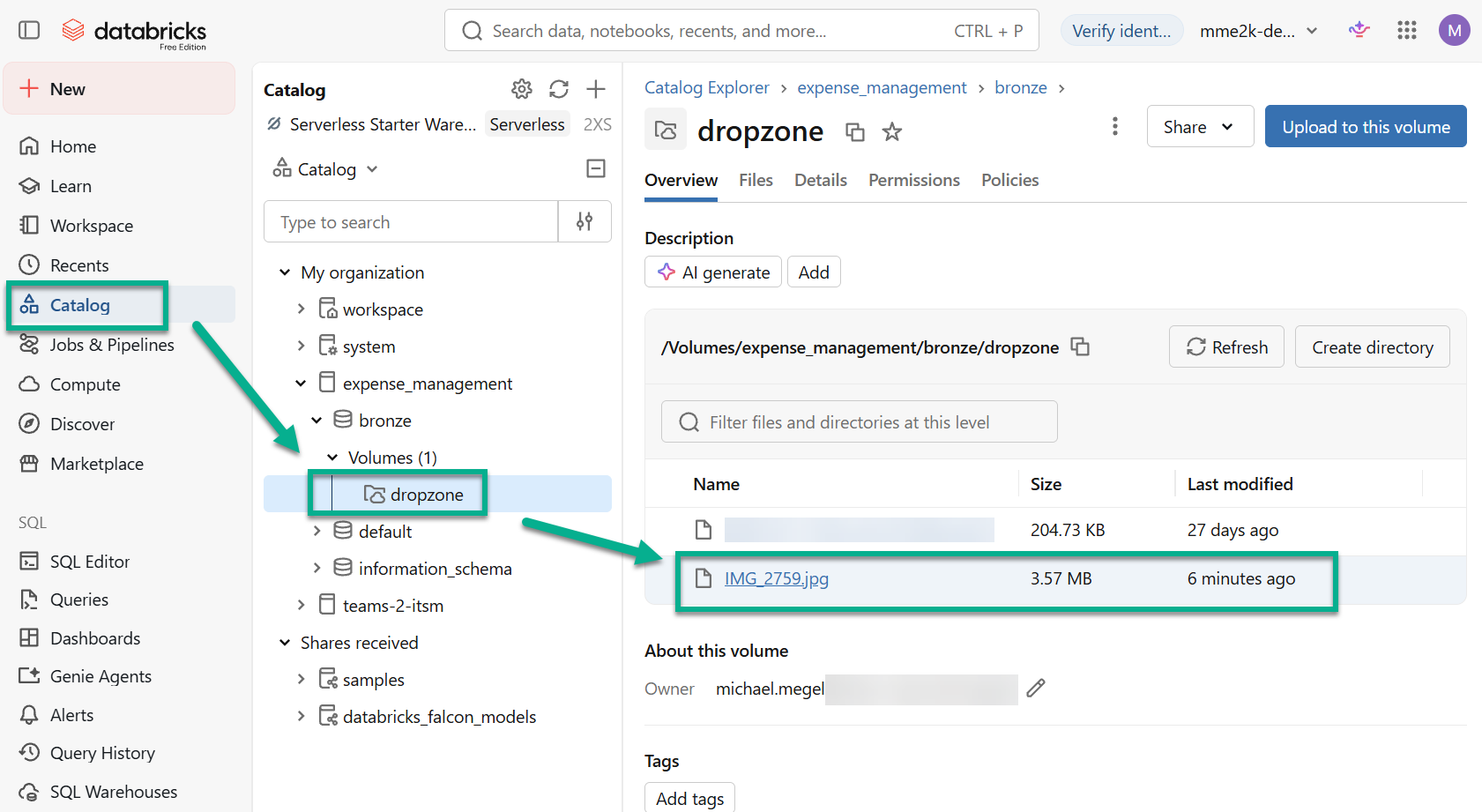Screen dimensions: 1482x812
Task: Click the Add tags button
Action: pyautogui.click(x=689, y=798)
